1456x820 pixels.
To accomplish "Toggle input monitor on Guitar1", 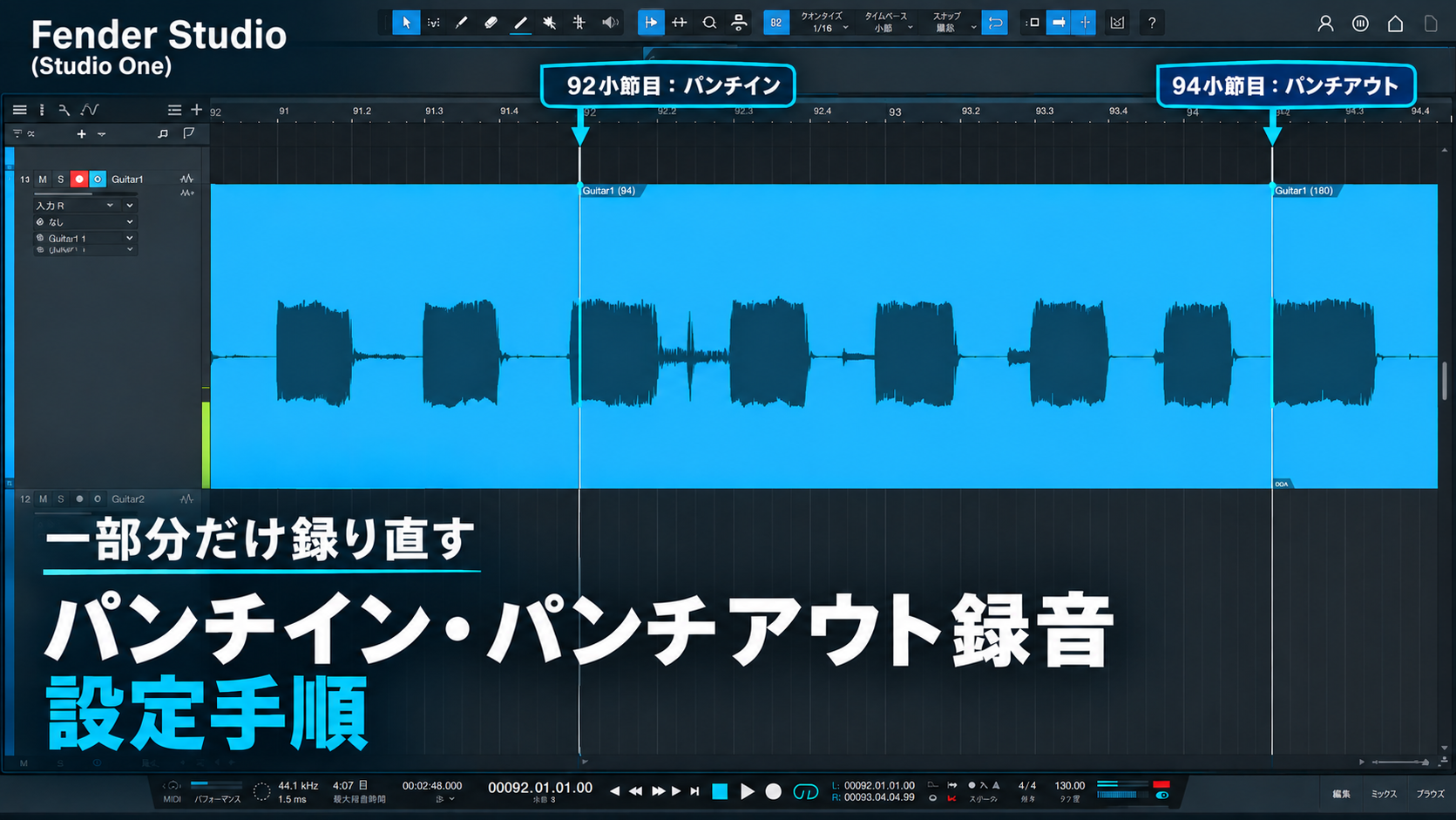I will 98,179.
